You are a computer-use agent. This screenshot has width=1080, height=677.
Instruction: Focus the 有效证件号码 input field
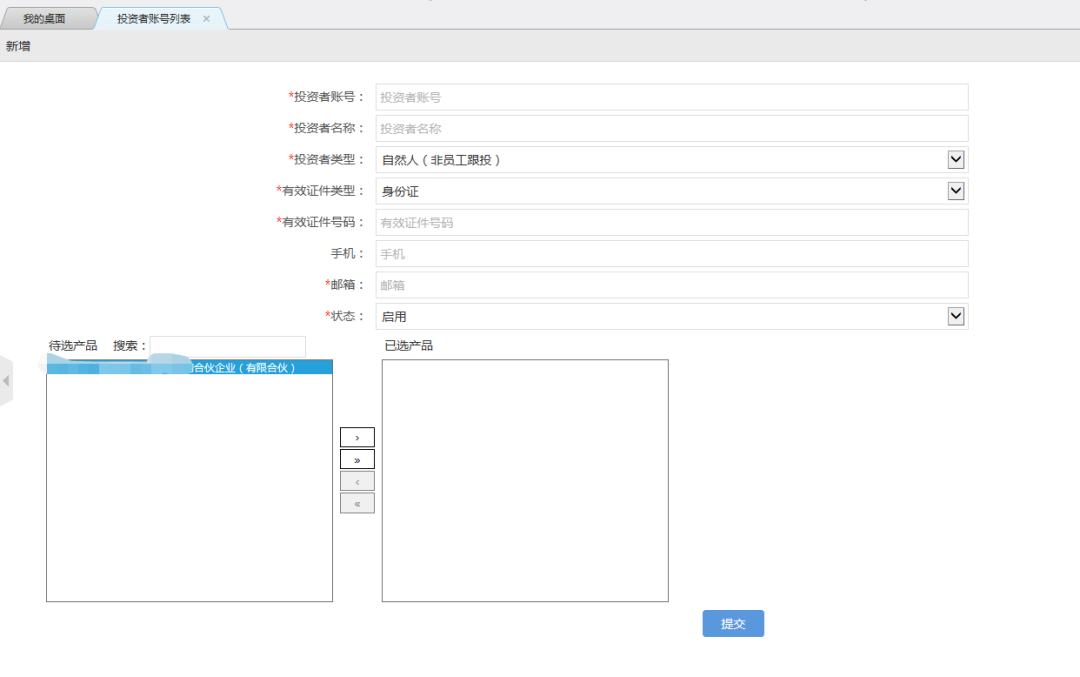[672, 222]
